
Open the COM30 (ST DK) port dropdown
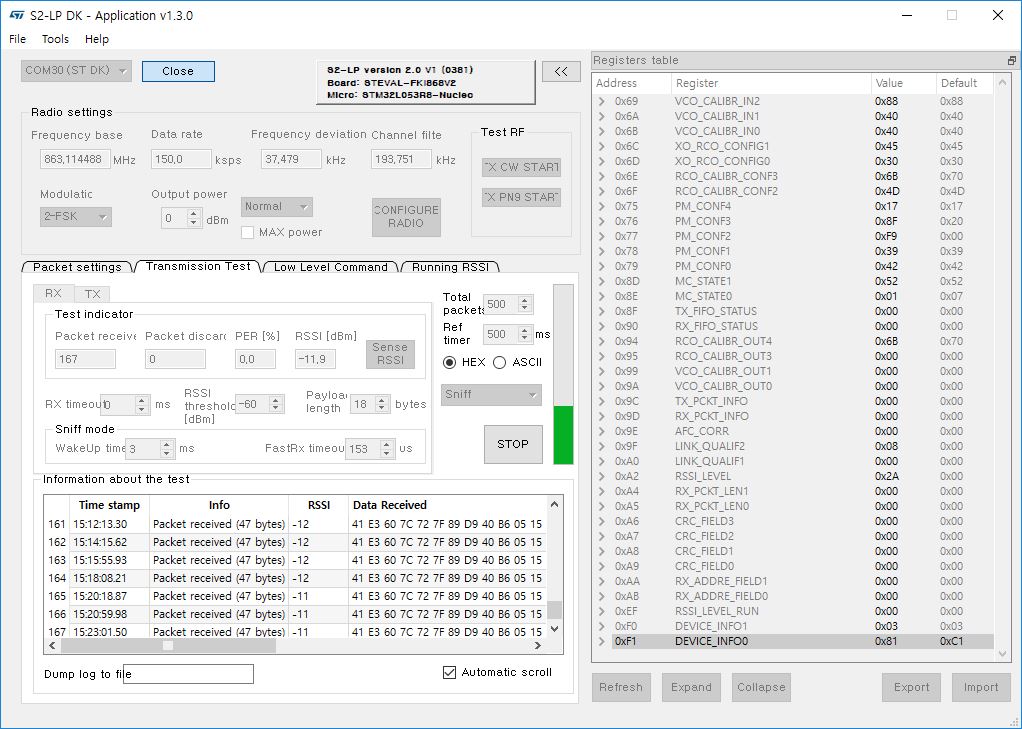[76, 71]
